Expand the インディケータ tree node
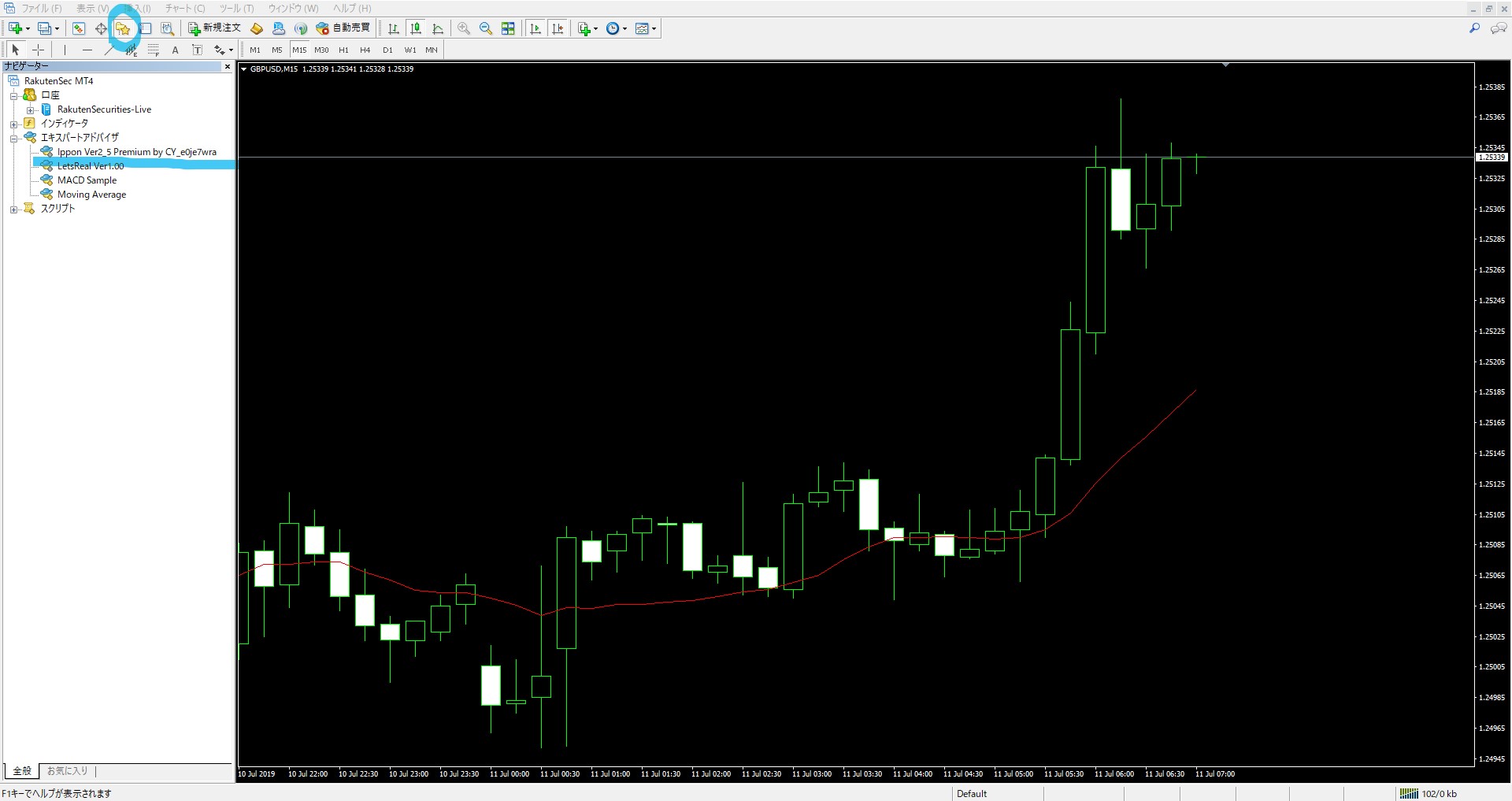 pyautogui.click(x=13, y=124)
